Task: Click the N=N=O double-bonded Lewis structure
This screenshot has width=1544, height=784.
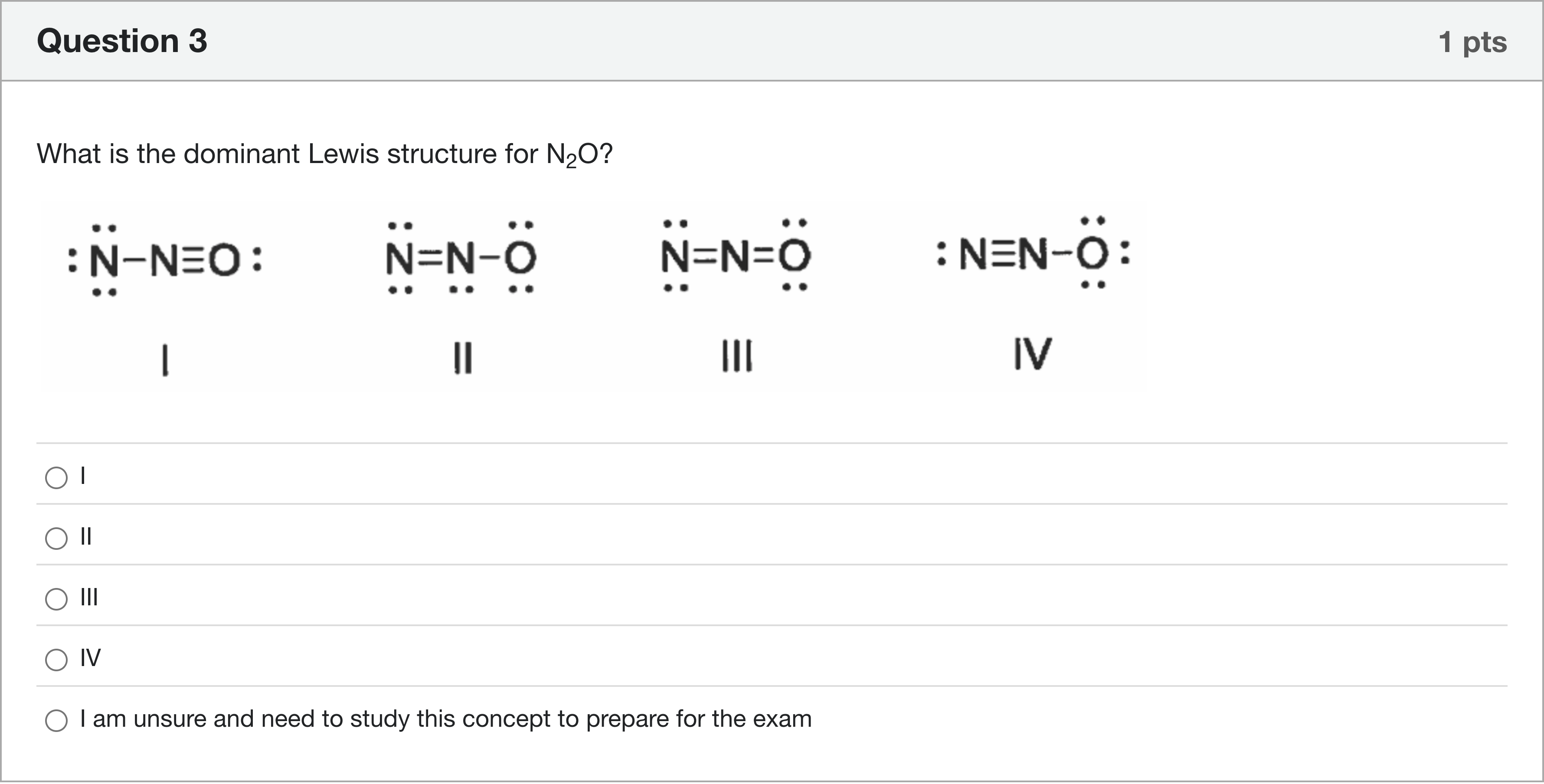Action: point(736,256)
